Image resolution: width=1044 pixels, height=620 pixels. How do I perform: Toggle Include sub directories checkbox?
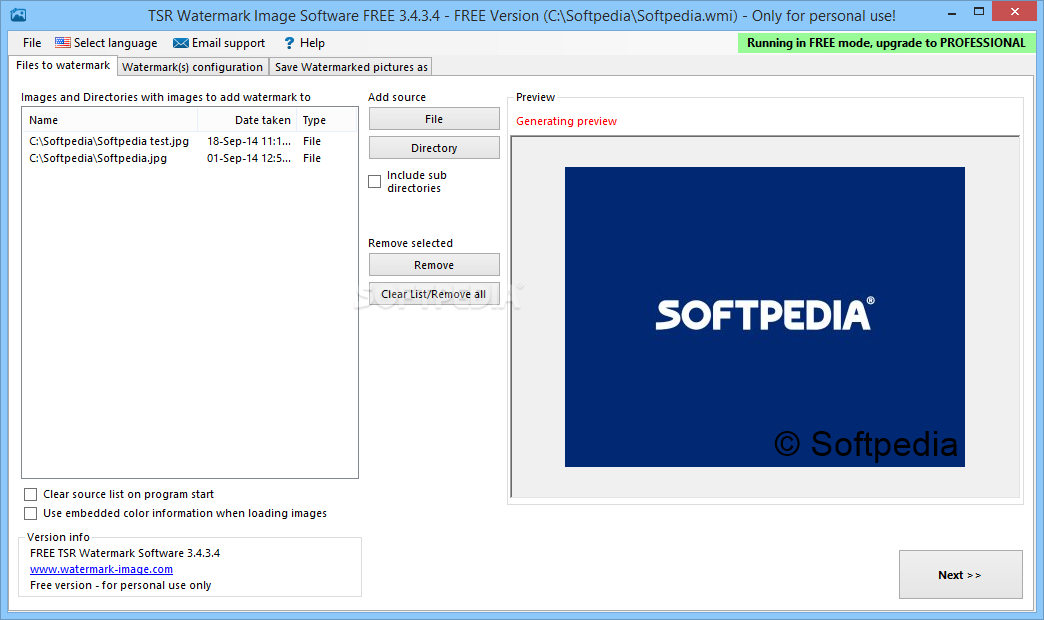[x=375, y=181]
